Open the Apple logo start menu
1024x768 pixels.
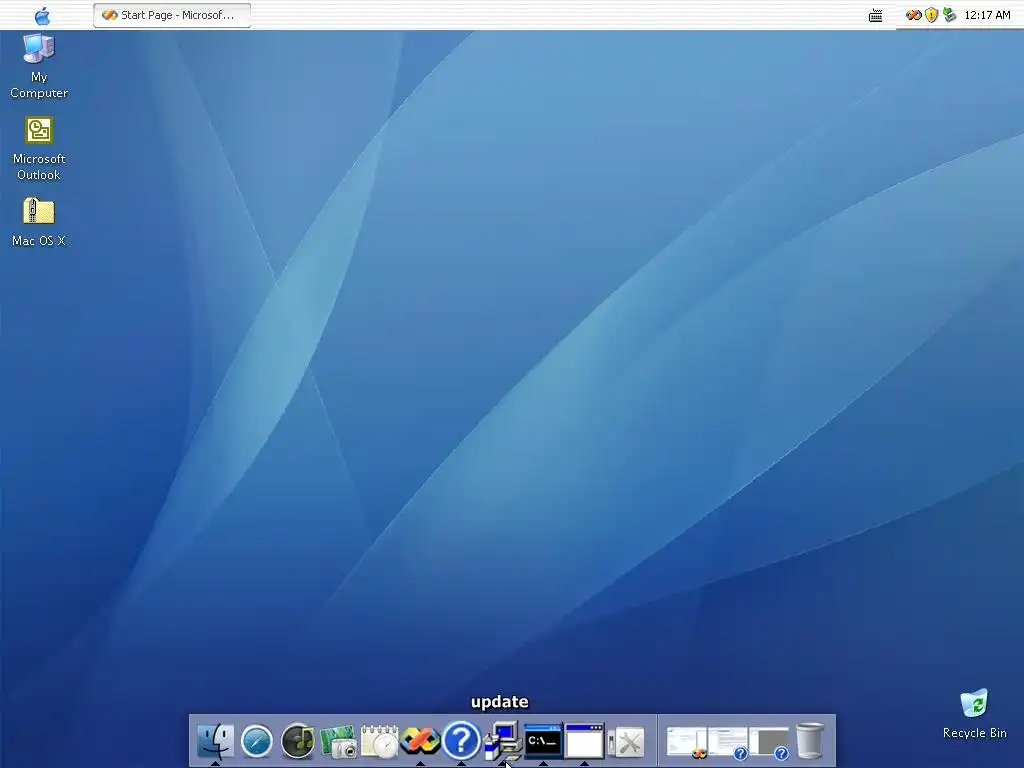(x=42, y=16)
